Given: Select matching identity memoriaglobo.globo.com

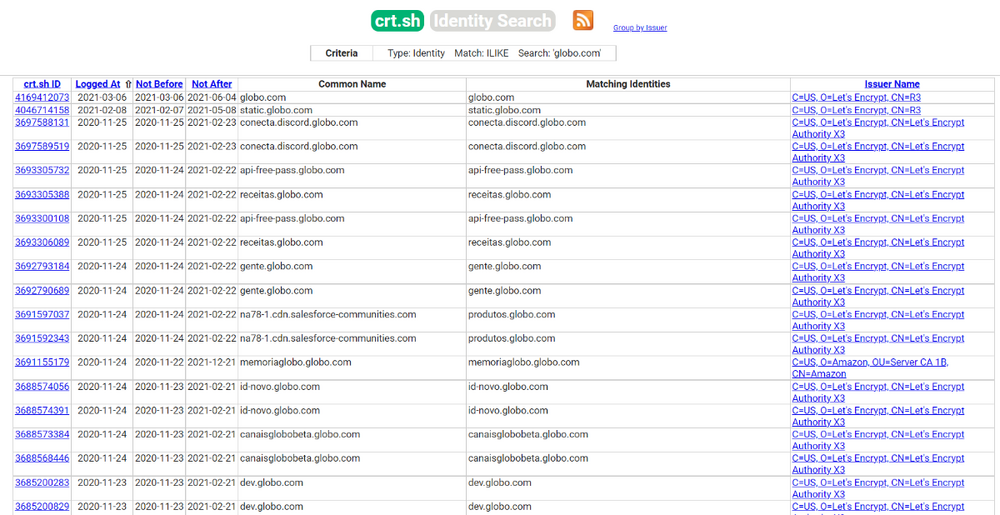Looking at the screenshot, I should (524, 363).
